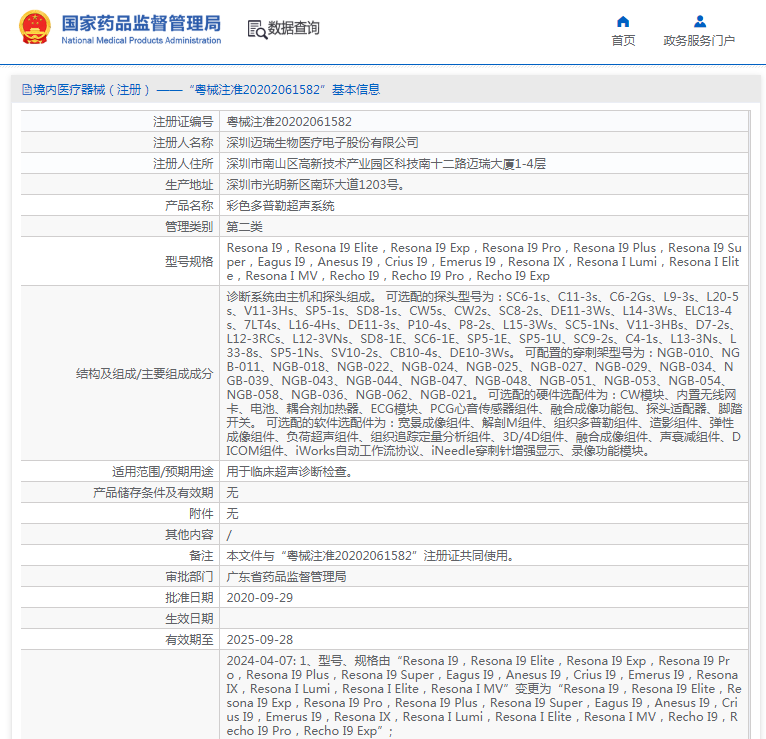Viewport: 766px width, 739px height.
Task: Click the 注册人住所 label
Action: point(183,164)
